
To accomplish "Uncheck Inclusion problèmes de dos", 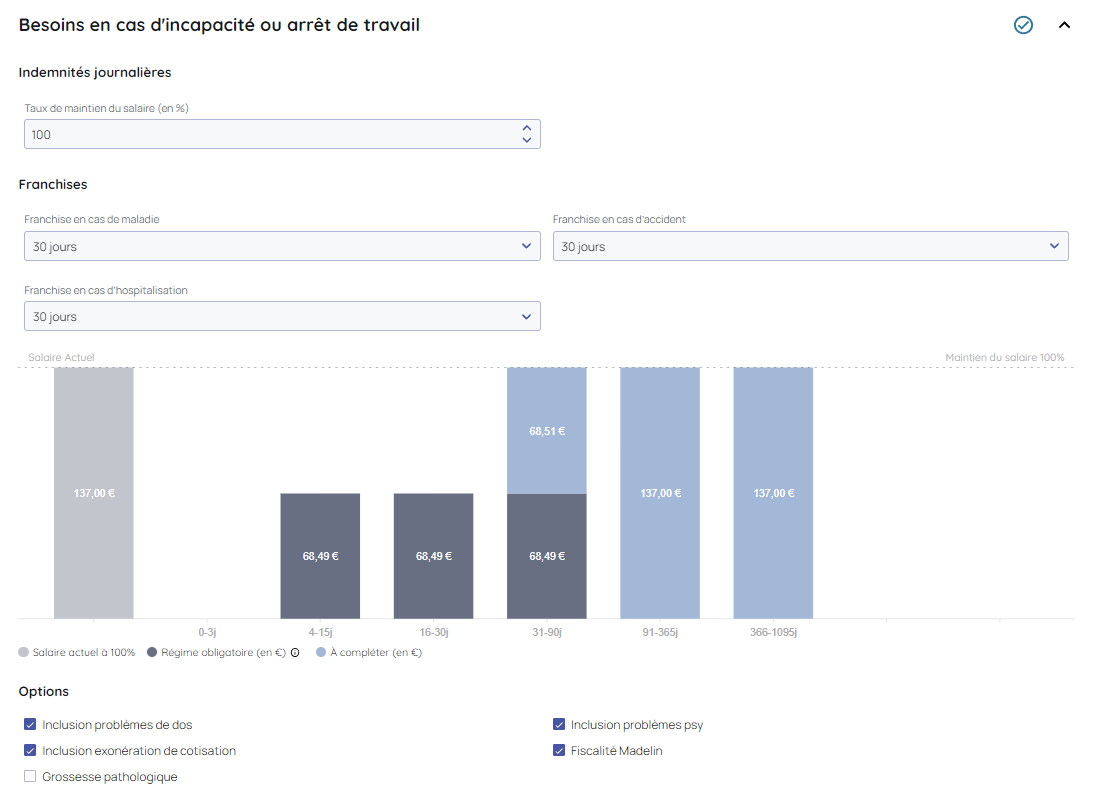I will coord(30,725).
